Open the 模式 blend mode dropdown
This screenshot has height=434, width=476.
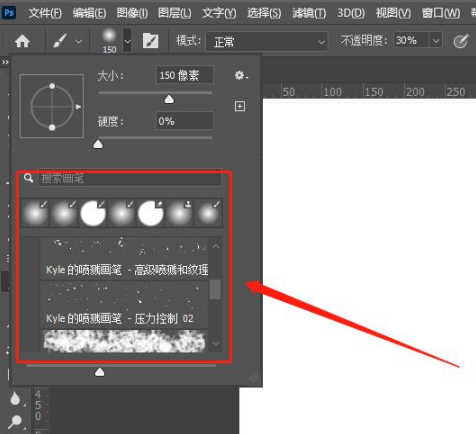267,42
